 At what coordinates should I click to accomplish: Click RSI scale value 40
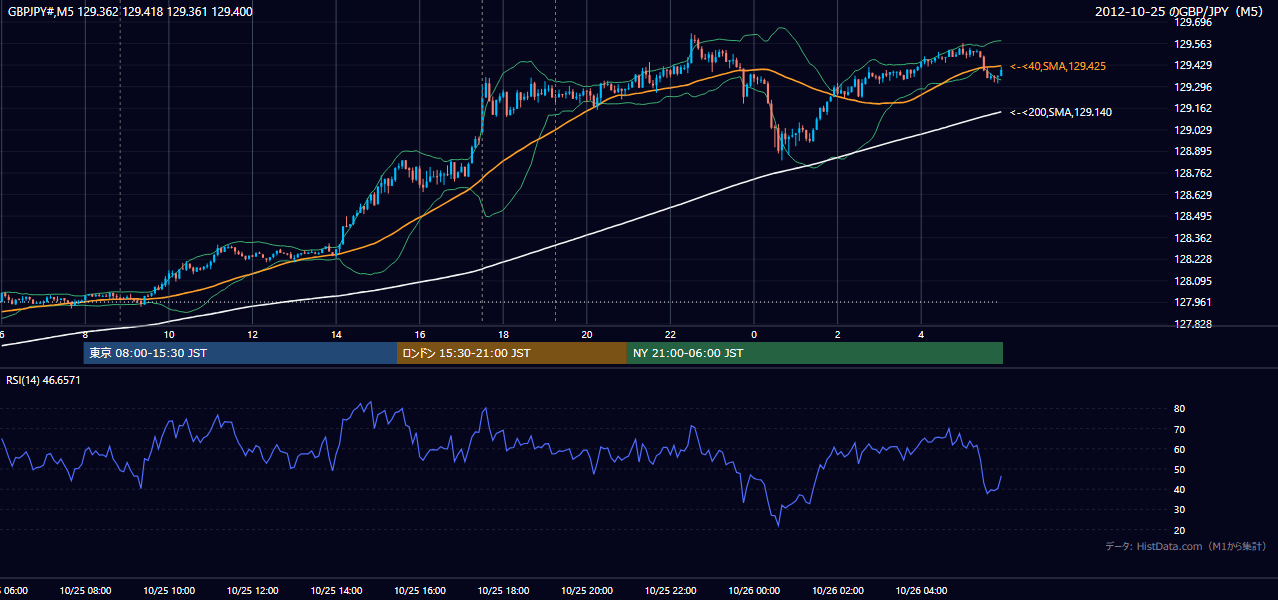(x=1179, y=490)
